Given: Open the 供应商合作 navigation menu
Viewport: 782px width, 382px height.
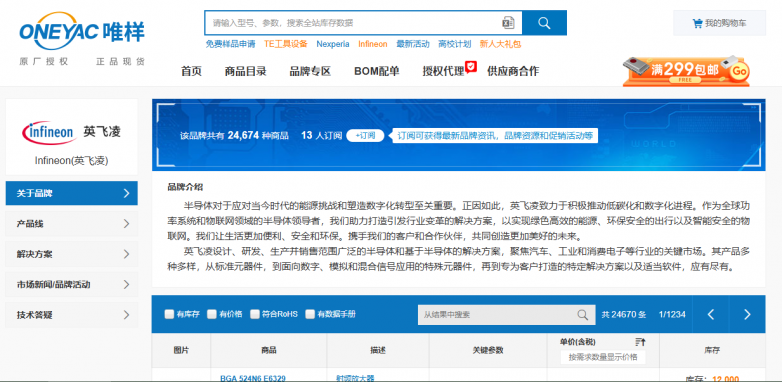Looking at the screenshot, I should [x=513, y=71].
